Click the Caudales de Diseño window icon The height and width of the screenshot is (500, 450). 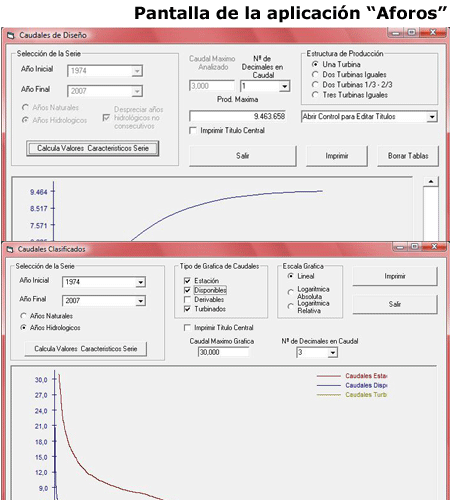[11, 35]
